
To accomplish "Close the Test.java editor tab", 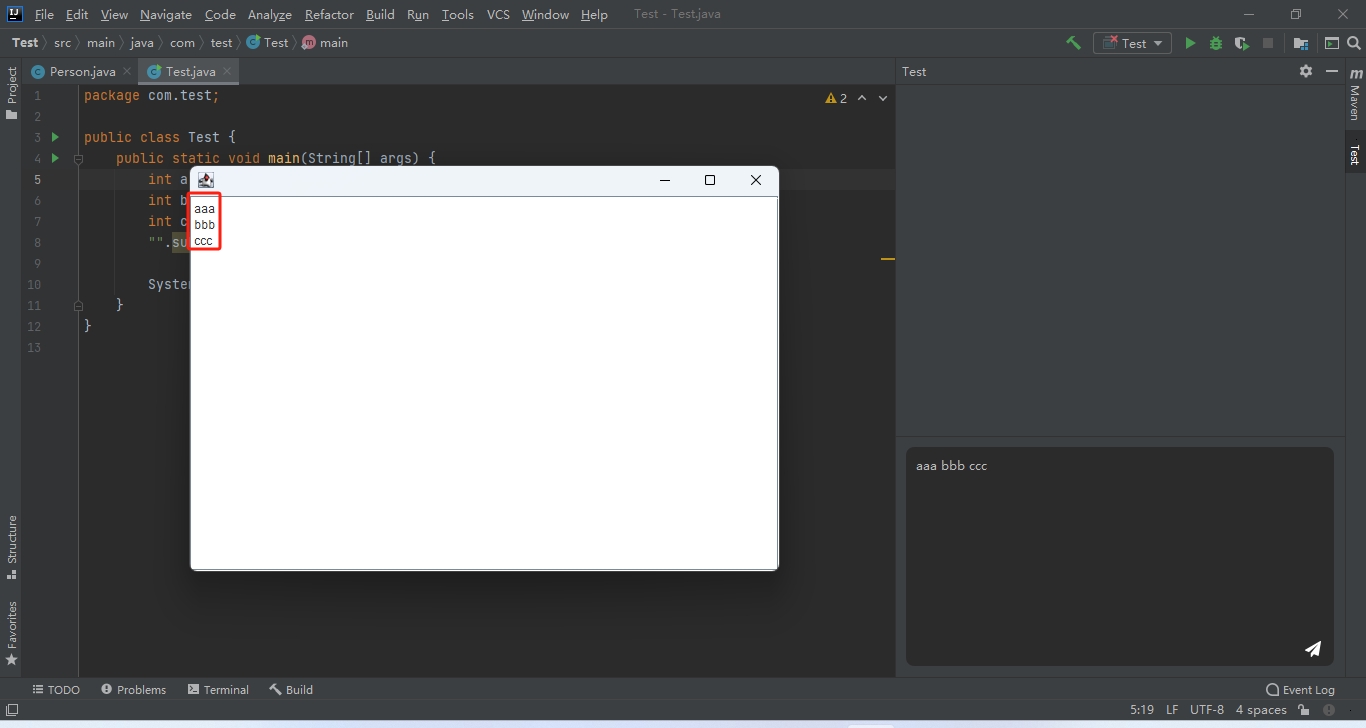I will [x=227, y=71].
